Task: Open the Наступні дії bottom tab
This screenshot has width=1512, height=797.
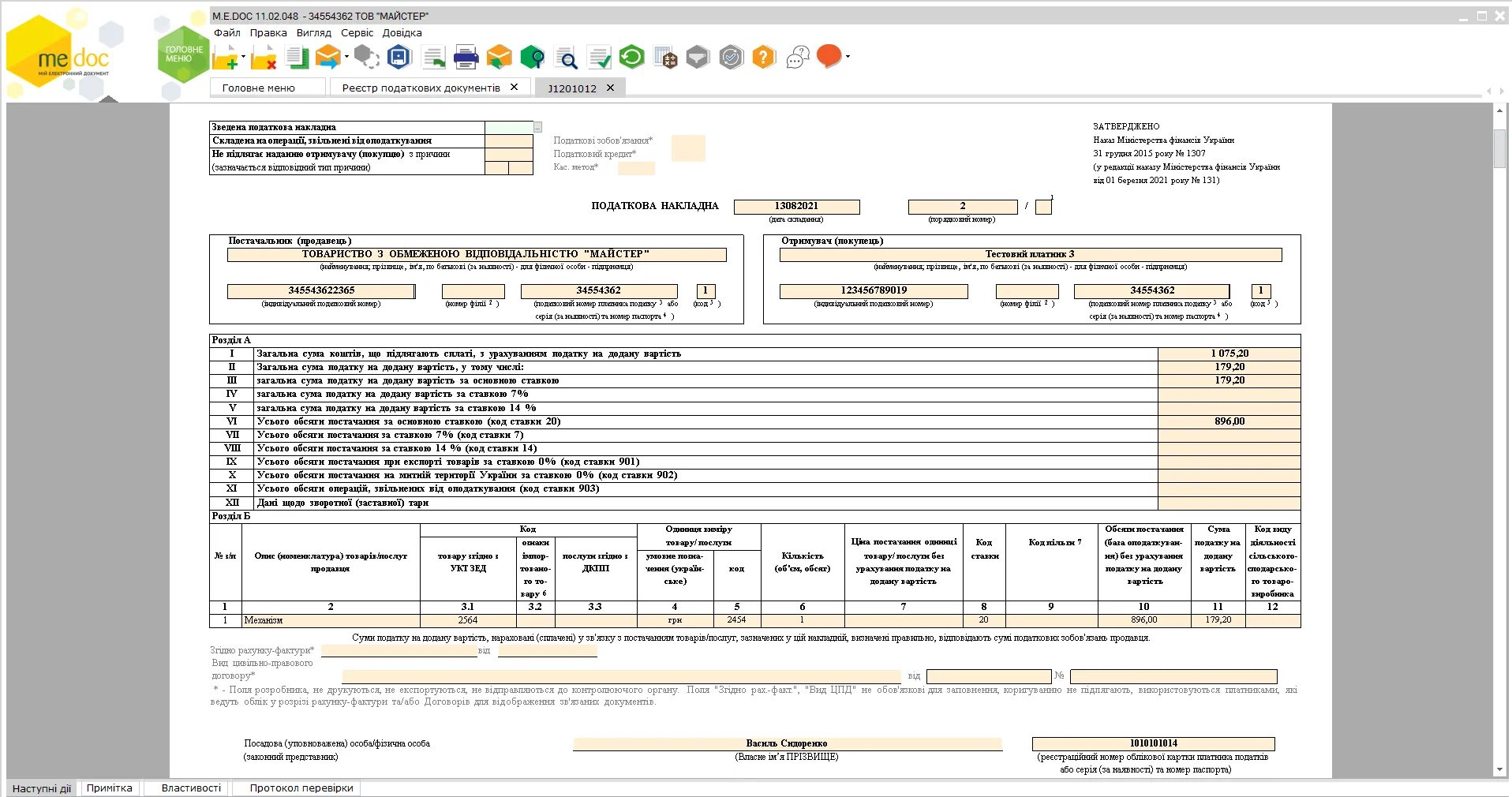Action: click(42, 788)
